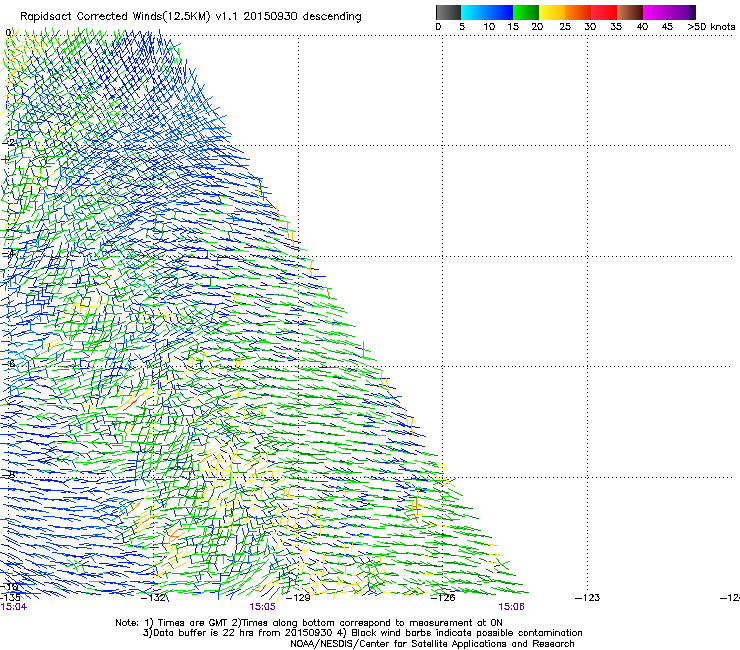Click the gray 0-5 knots color swatch

tap(448, 12)
